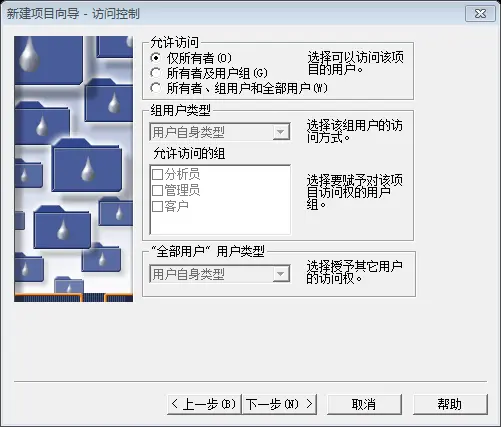Open help with the 帮助 button
Viewport: 501px width, 427px height.
tap(450, 404)
